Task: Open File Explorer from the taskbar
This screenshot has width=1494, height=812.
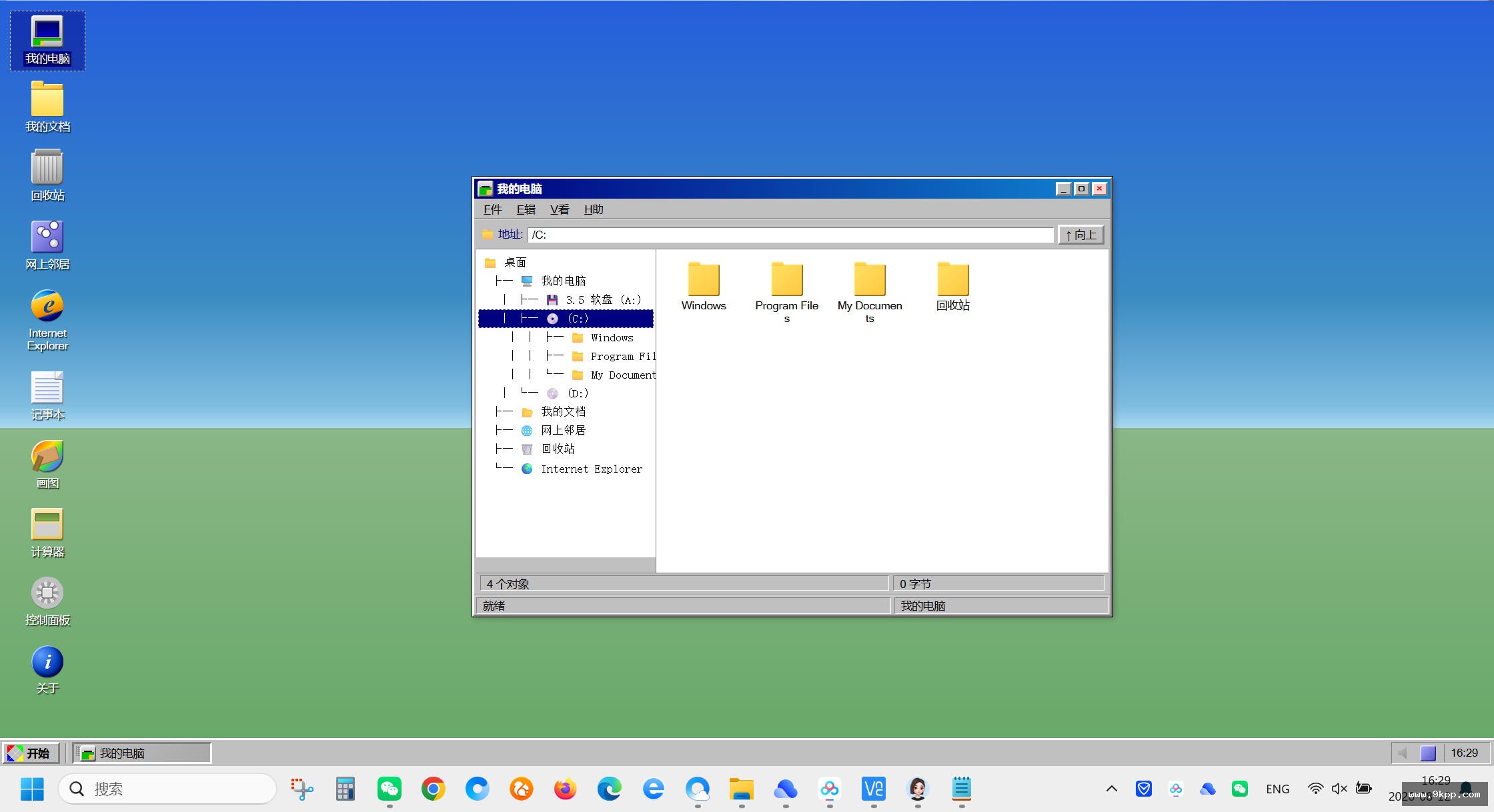Action: [x=741, y=789]
